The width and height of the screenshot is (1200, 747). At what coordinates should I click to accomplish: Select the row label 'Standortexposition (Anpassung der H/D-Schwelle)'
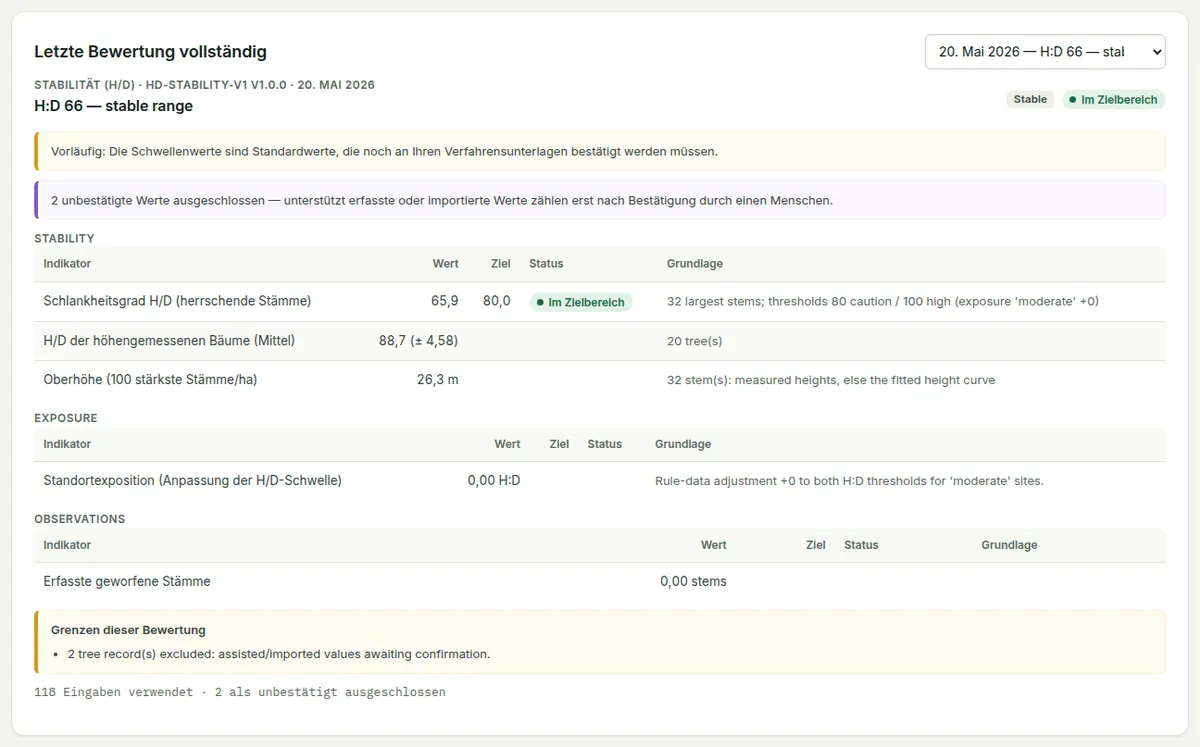[x=193, y=481]
